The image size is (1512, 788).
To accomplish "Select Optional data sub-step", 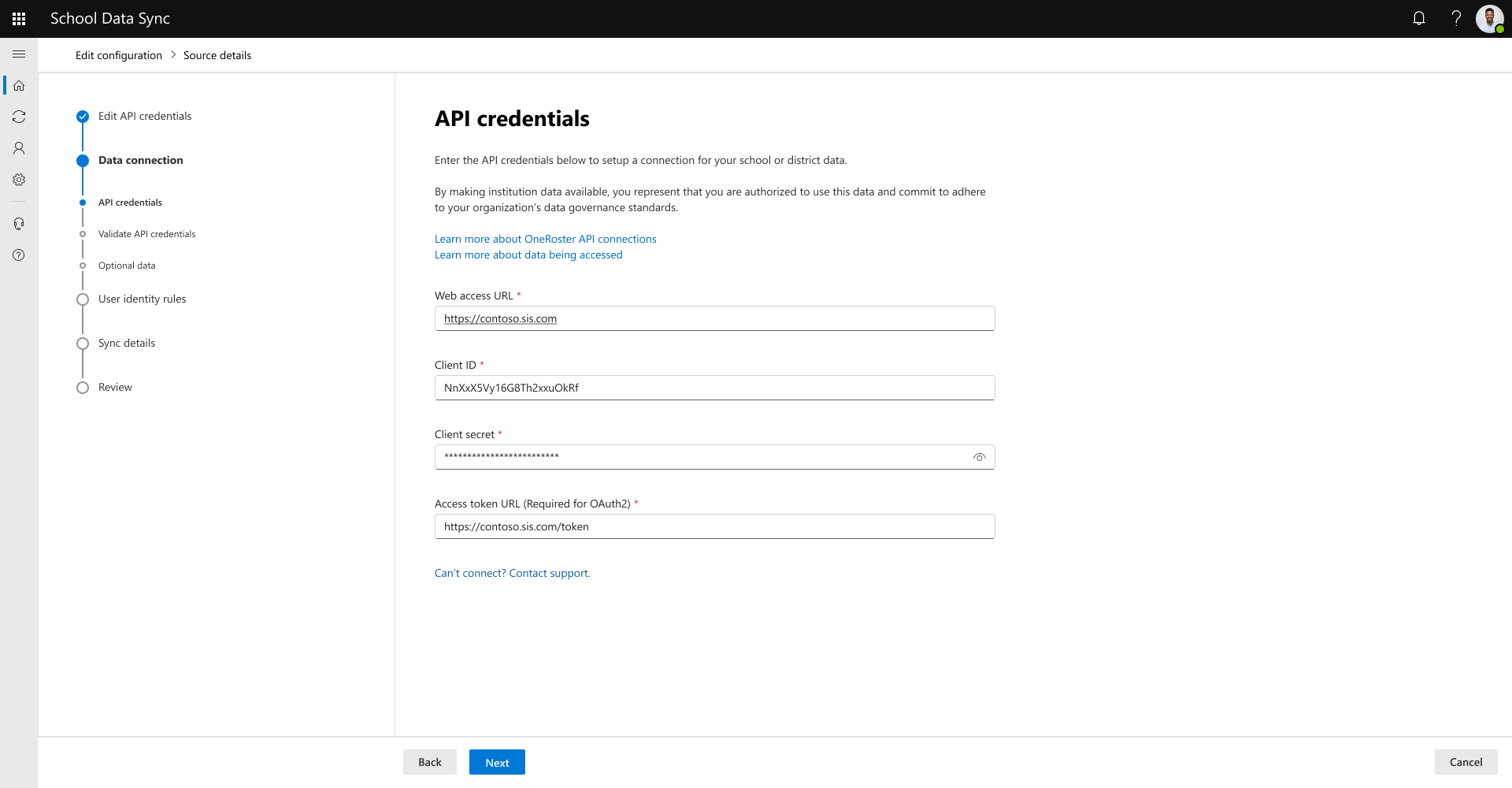I will [127, 266].
